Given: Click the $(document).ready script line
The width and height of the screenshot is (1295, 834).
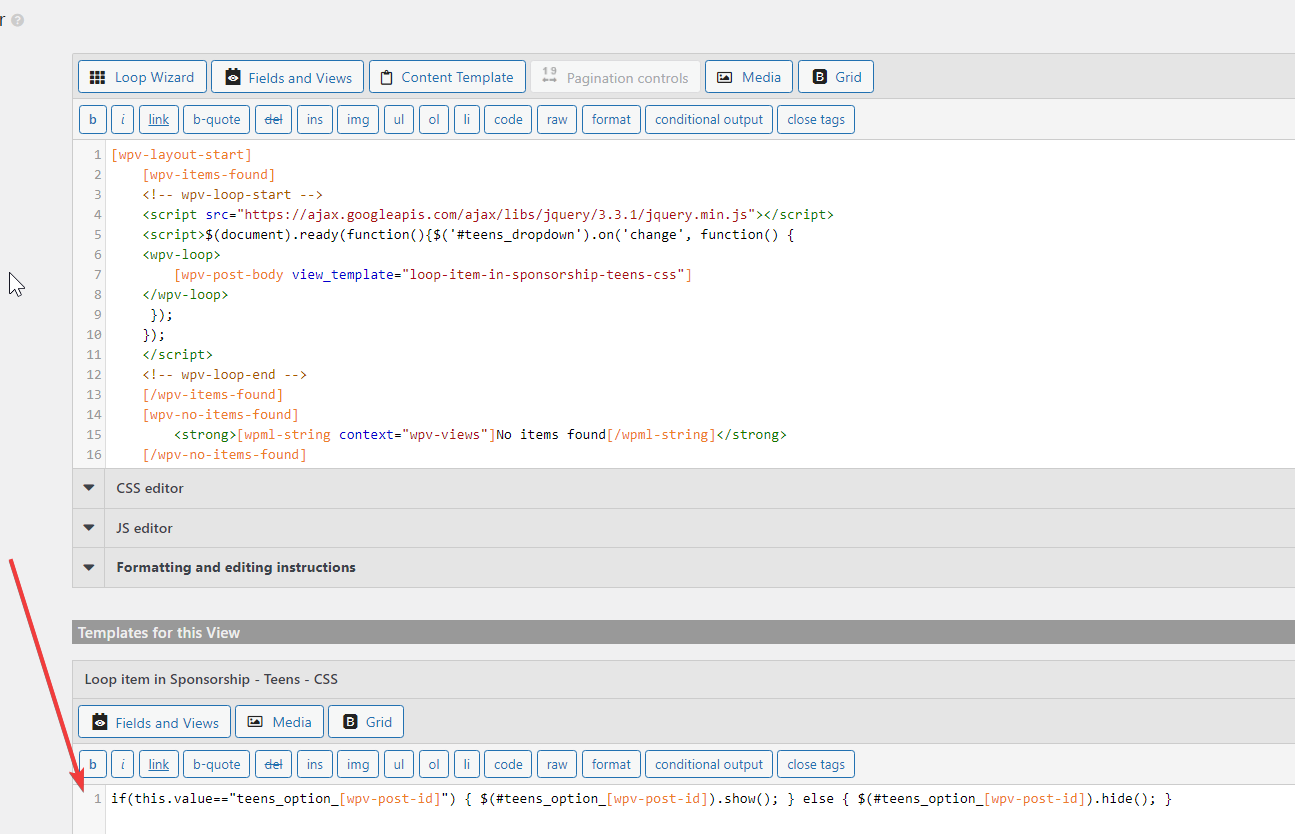Looking at the screenshot, I should (468, 235).
